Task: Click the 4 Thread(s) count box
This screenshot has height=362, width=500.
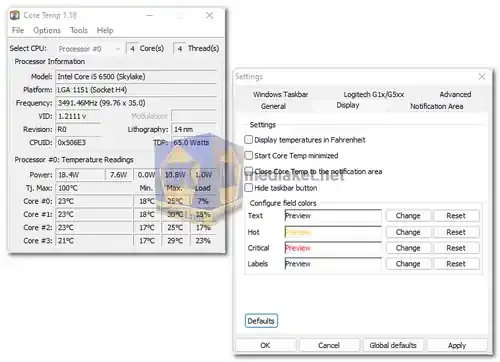Action: tap(180, 49)
